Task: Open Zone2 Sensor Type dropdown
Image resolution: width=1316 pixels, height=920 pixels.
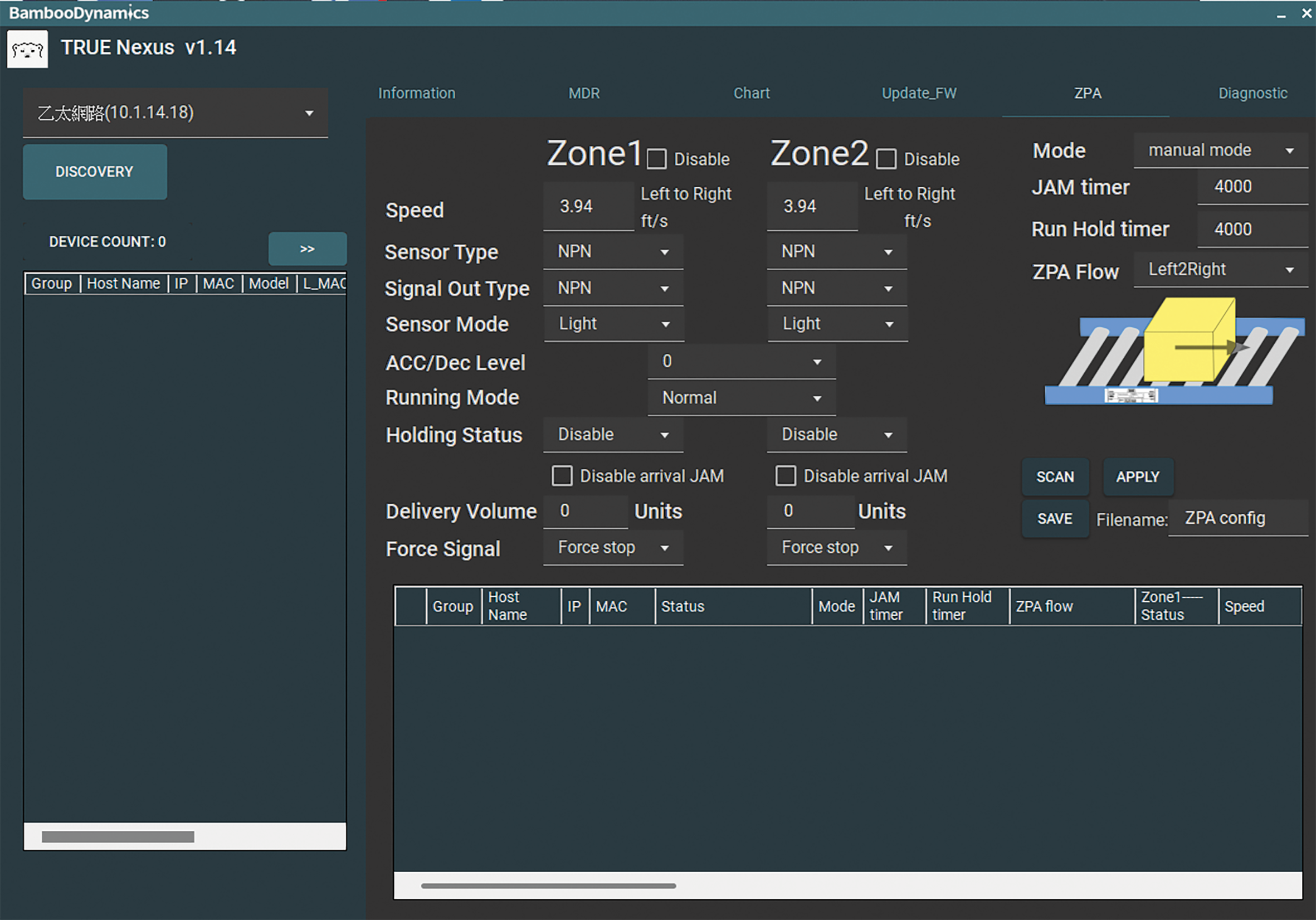Action: pos(837,252)
